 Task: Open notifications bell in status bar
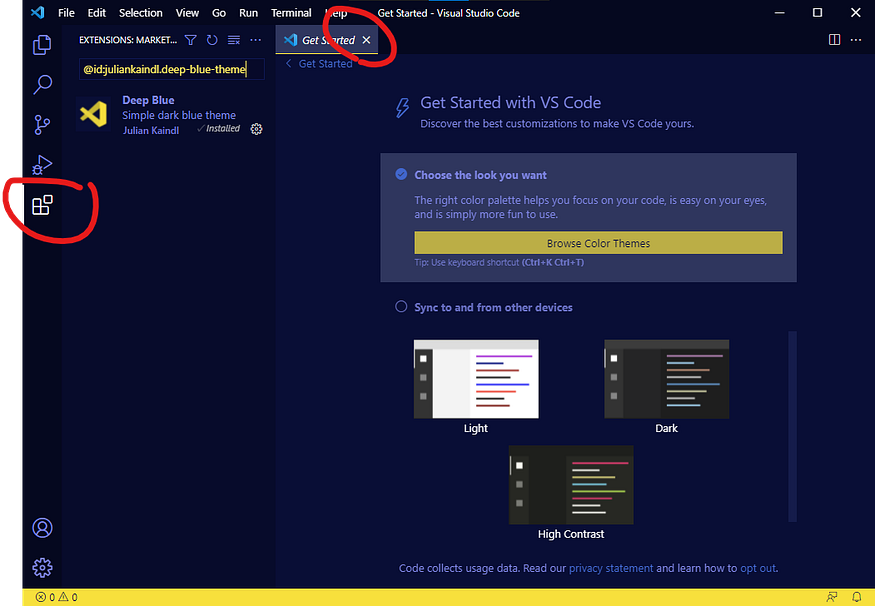[857, 597]
